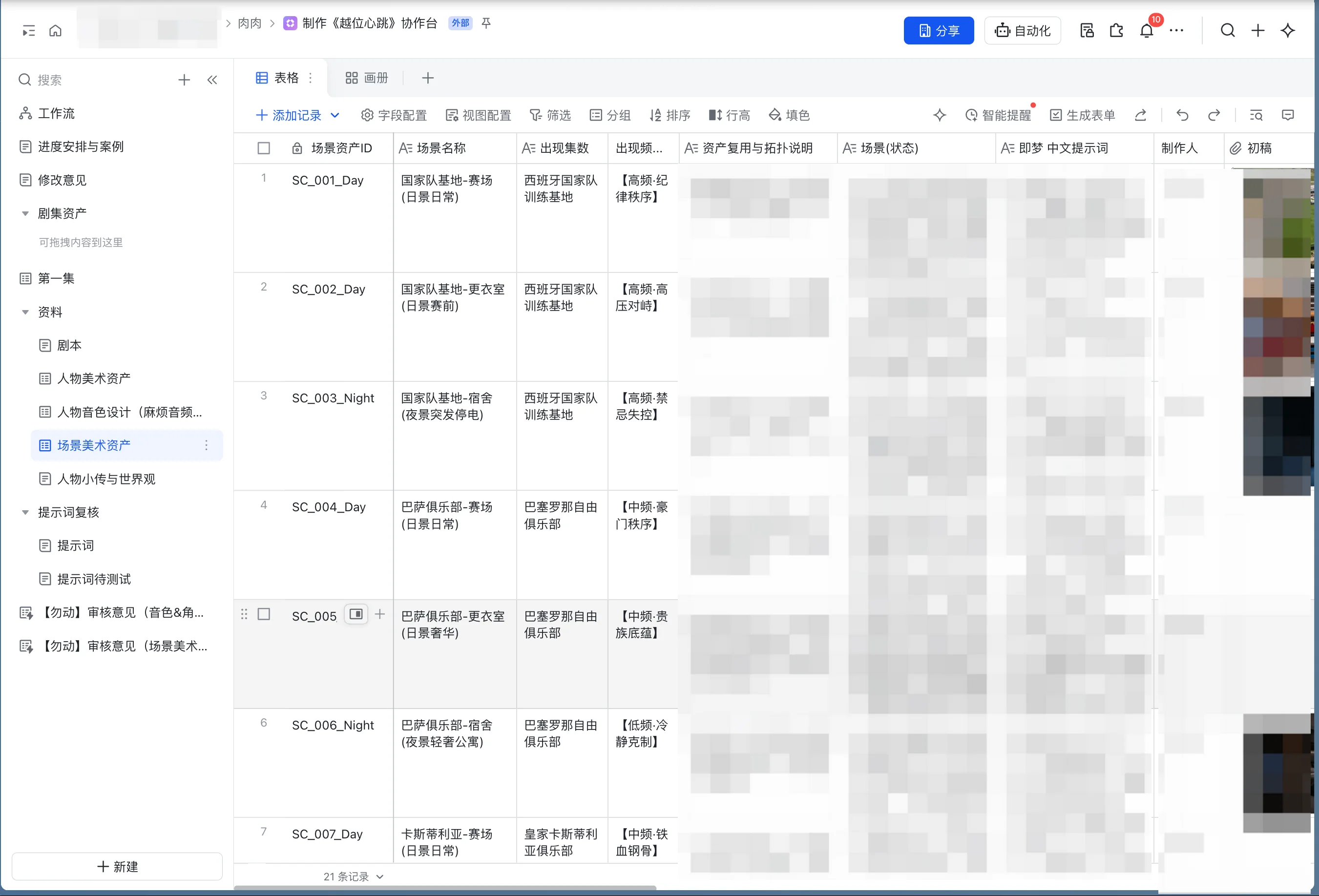Viewport: 1319px width, 896px height.
Task: Select the 出现集数 column header
Action: (x=563, y=148)
